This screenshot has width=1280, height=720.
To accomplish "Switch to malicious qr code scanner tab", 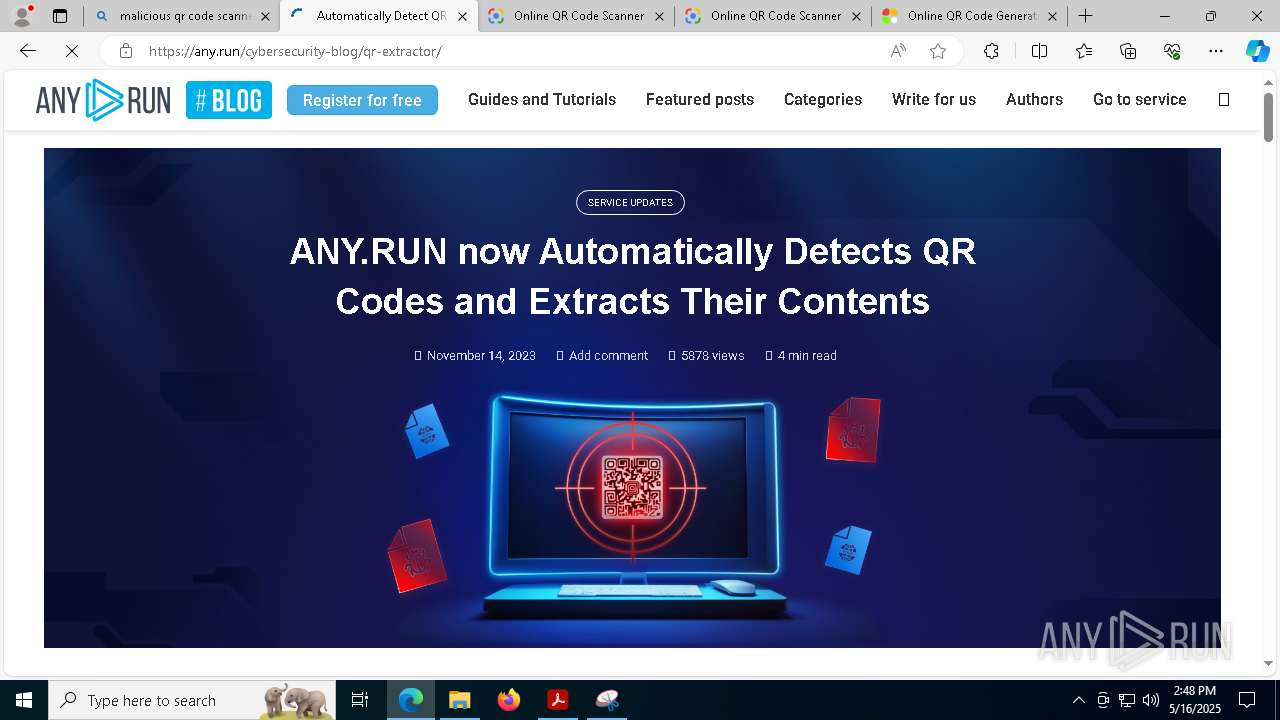I will pos(181,16).
